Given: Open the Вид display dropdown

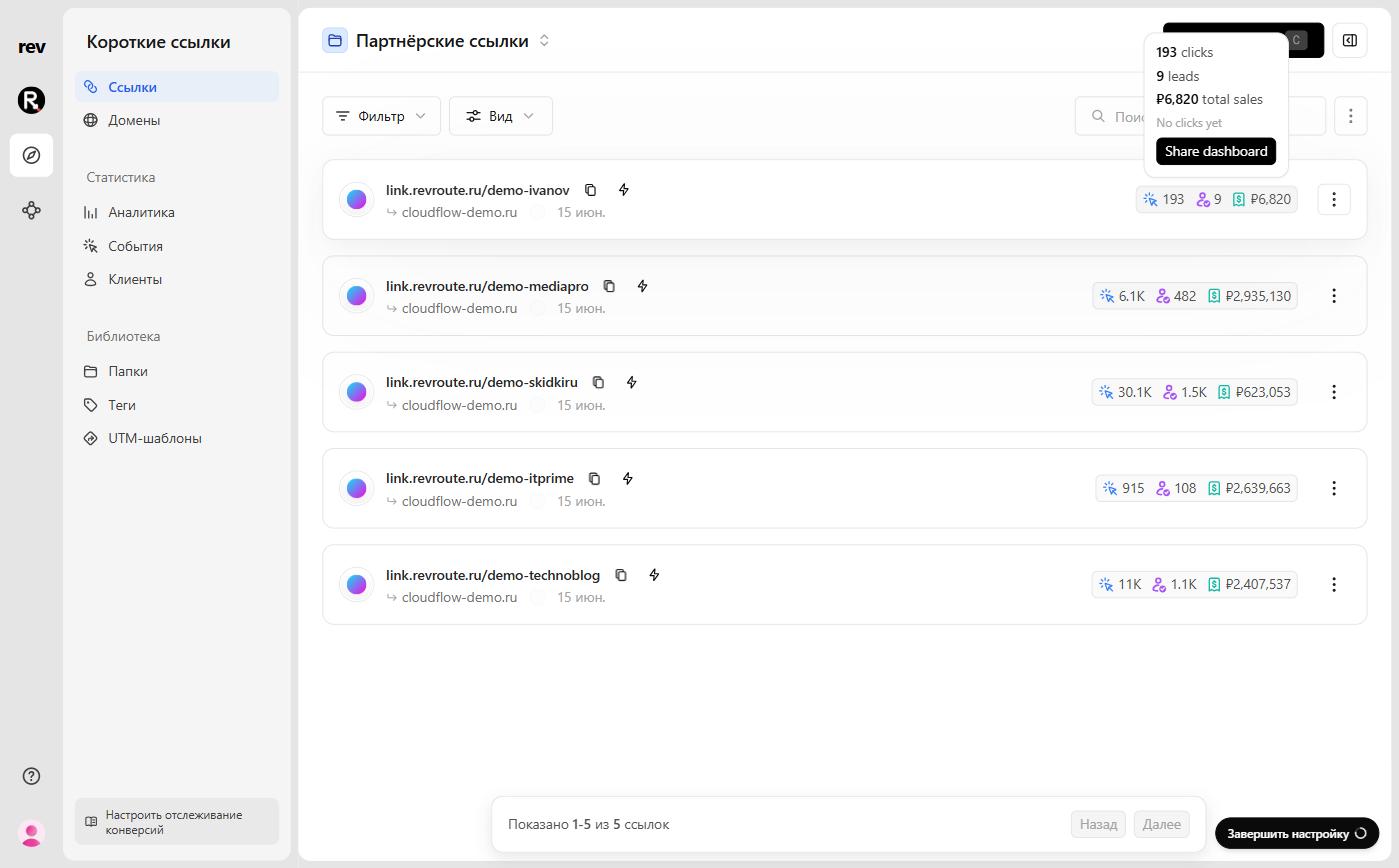Looking at the screenshot, I should tap(500, 116).
